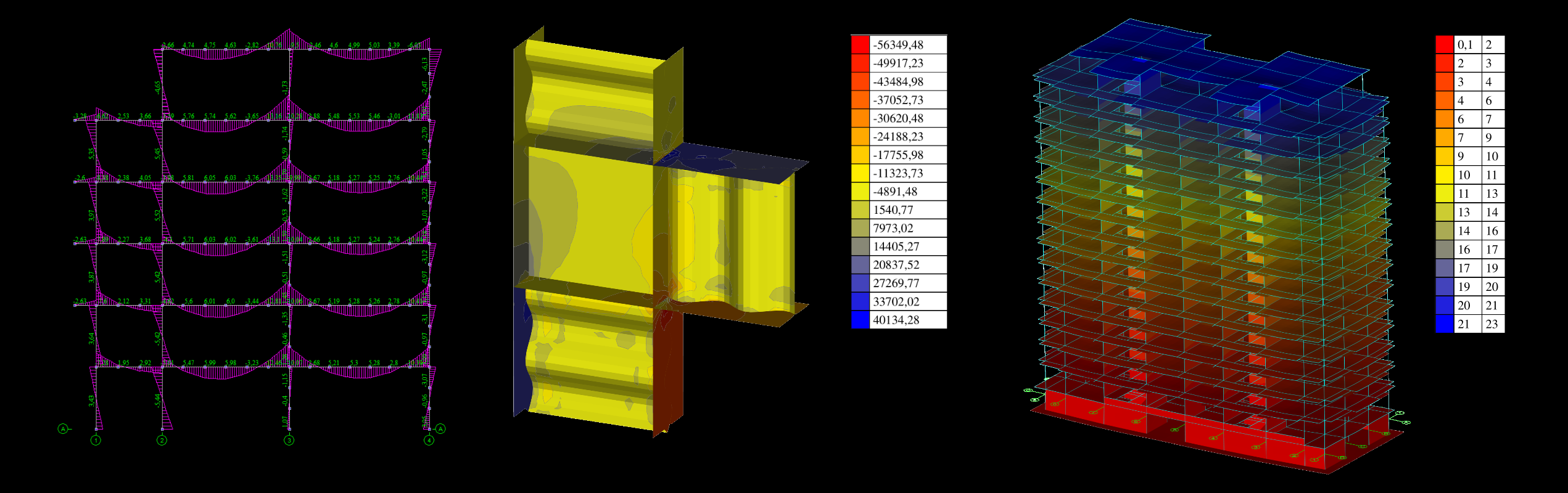
Task: Pick the blue swatch for range 21 to 23
Action: (x=1445, y=324)
